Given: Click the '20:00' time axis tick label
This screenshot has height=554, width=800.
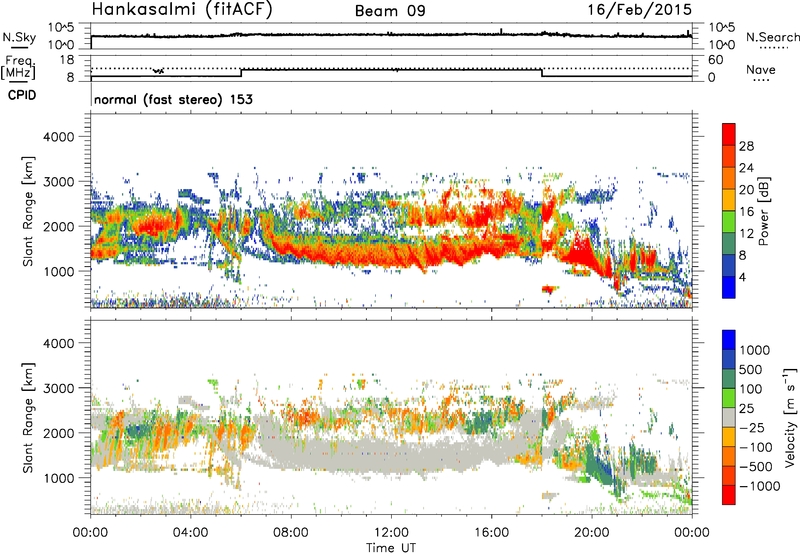Looking at the screenshot, I should pos(592,533).
